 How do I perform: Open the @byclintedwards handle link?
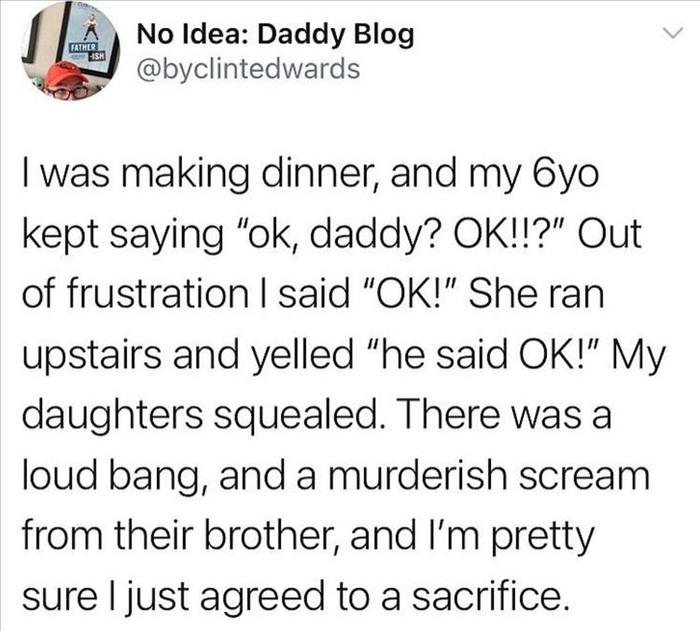click(245, 70)
